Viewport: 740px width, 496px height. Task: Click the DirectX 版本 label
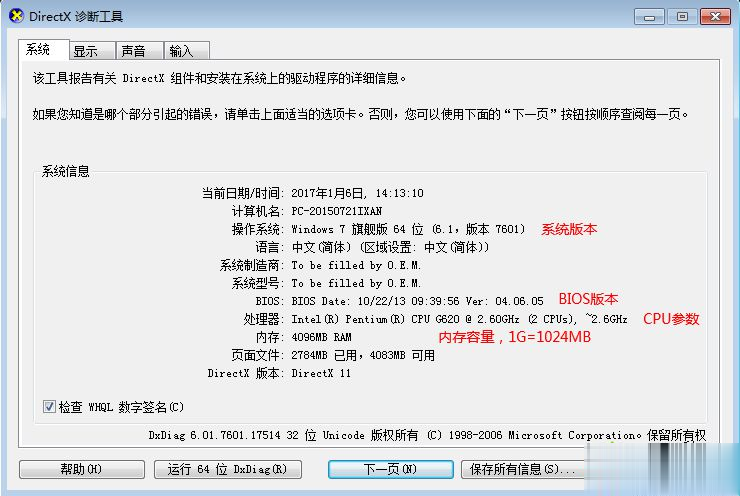point(245,373)
